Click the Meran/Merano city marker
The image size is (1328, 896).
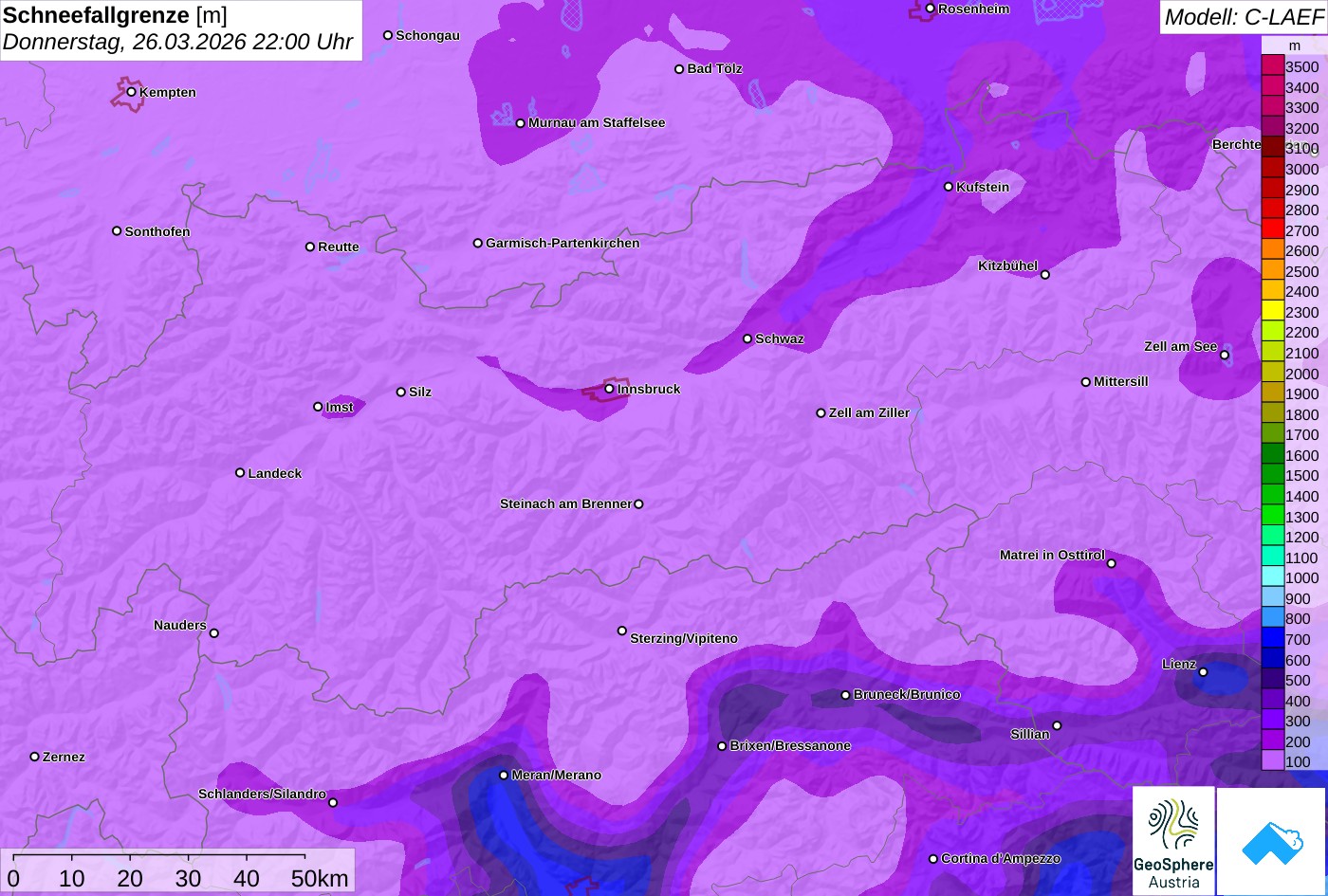(504, 775)
